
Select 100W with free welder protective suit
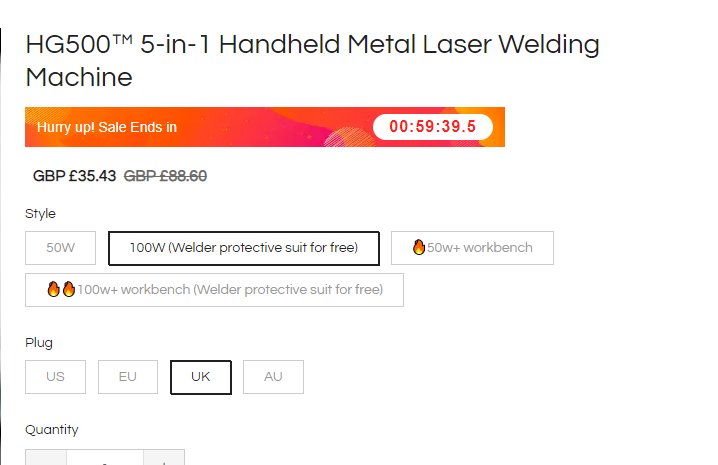point(244,248)
